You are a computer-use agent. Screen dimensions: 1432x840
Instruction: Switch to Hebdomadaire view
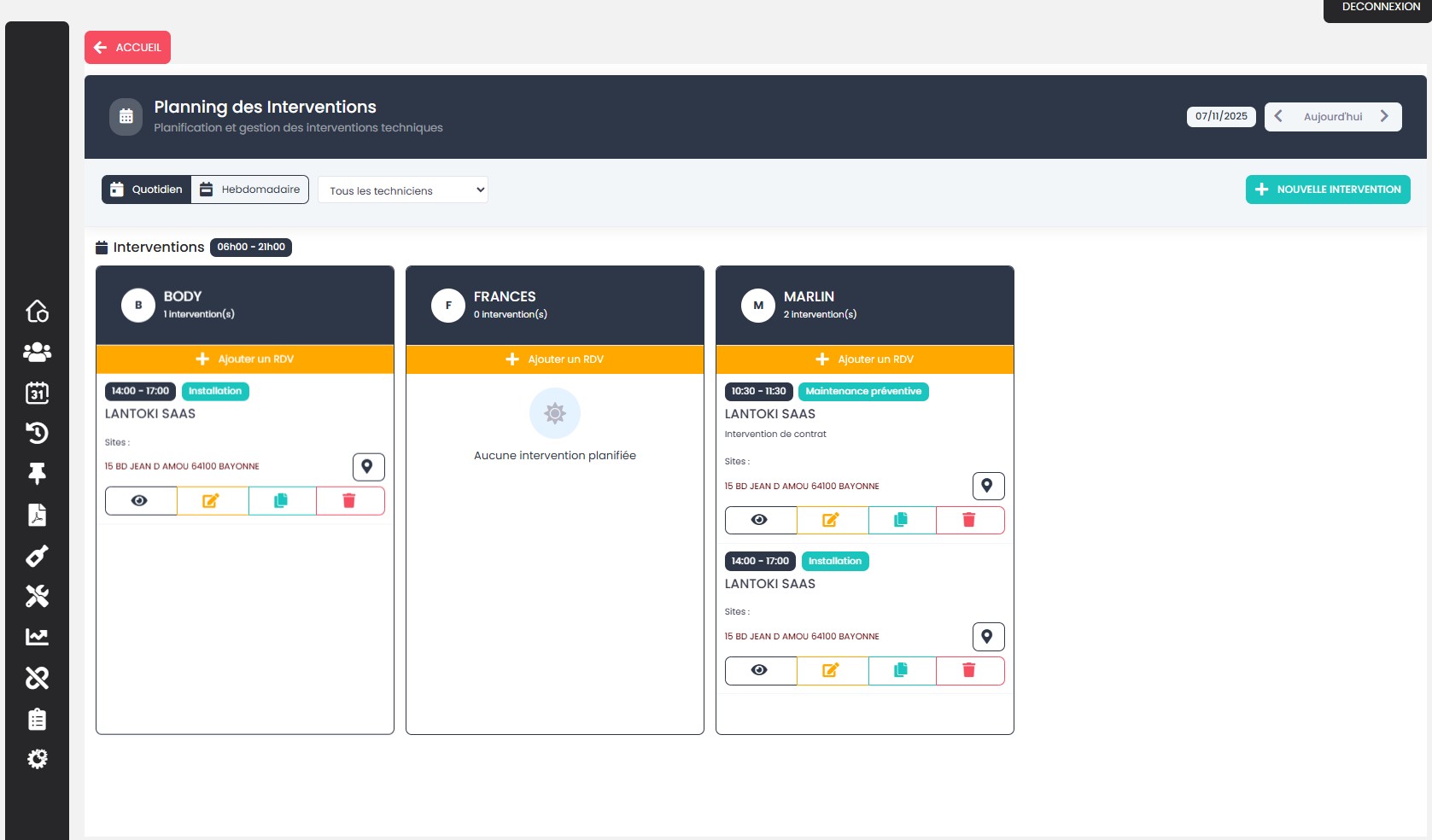pos(249,189)
